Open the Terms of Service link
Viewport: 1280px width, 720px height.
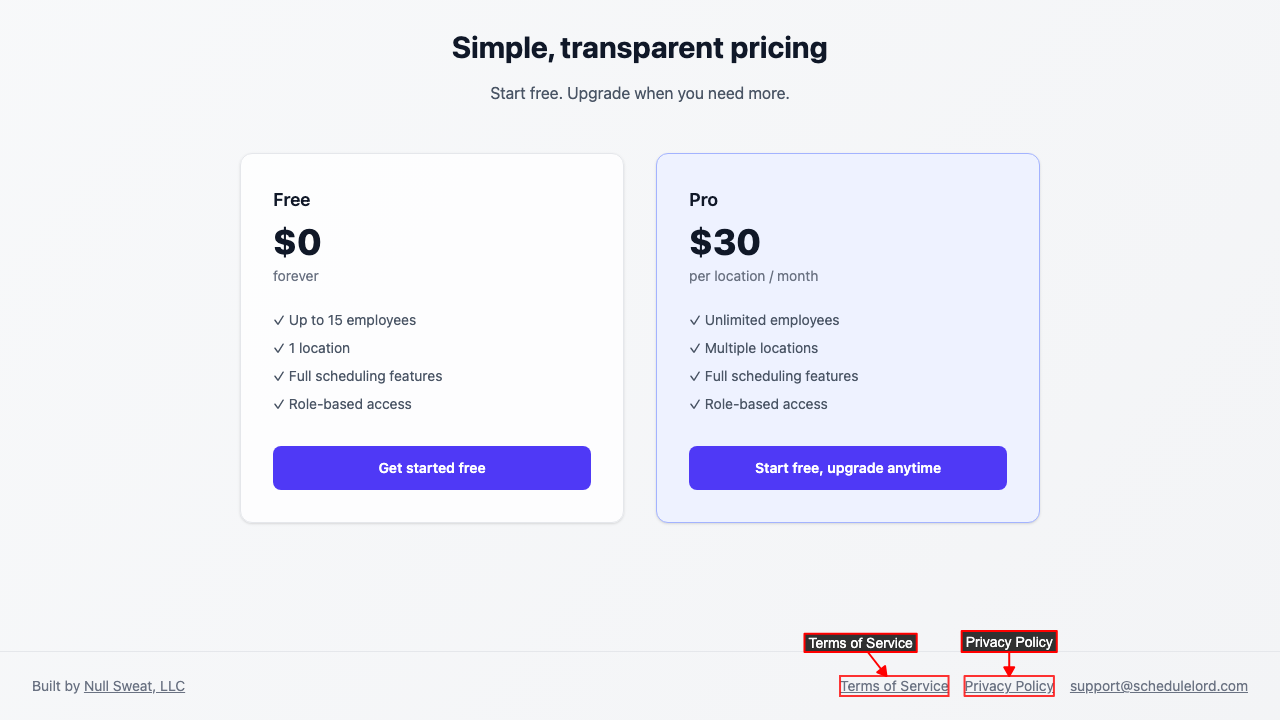894,686
